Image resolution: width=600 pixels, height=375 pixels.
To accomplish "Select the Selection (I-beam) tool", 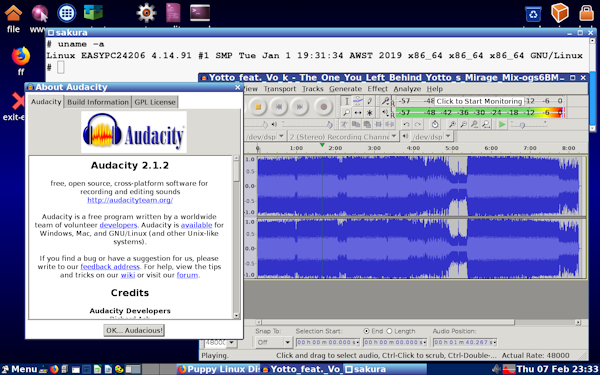I will [346, 101].
